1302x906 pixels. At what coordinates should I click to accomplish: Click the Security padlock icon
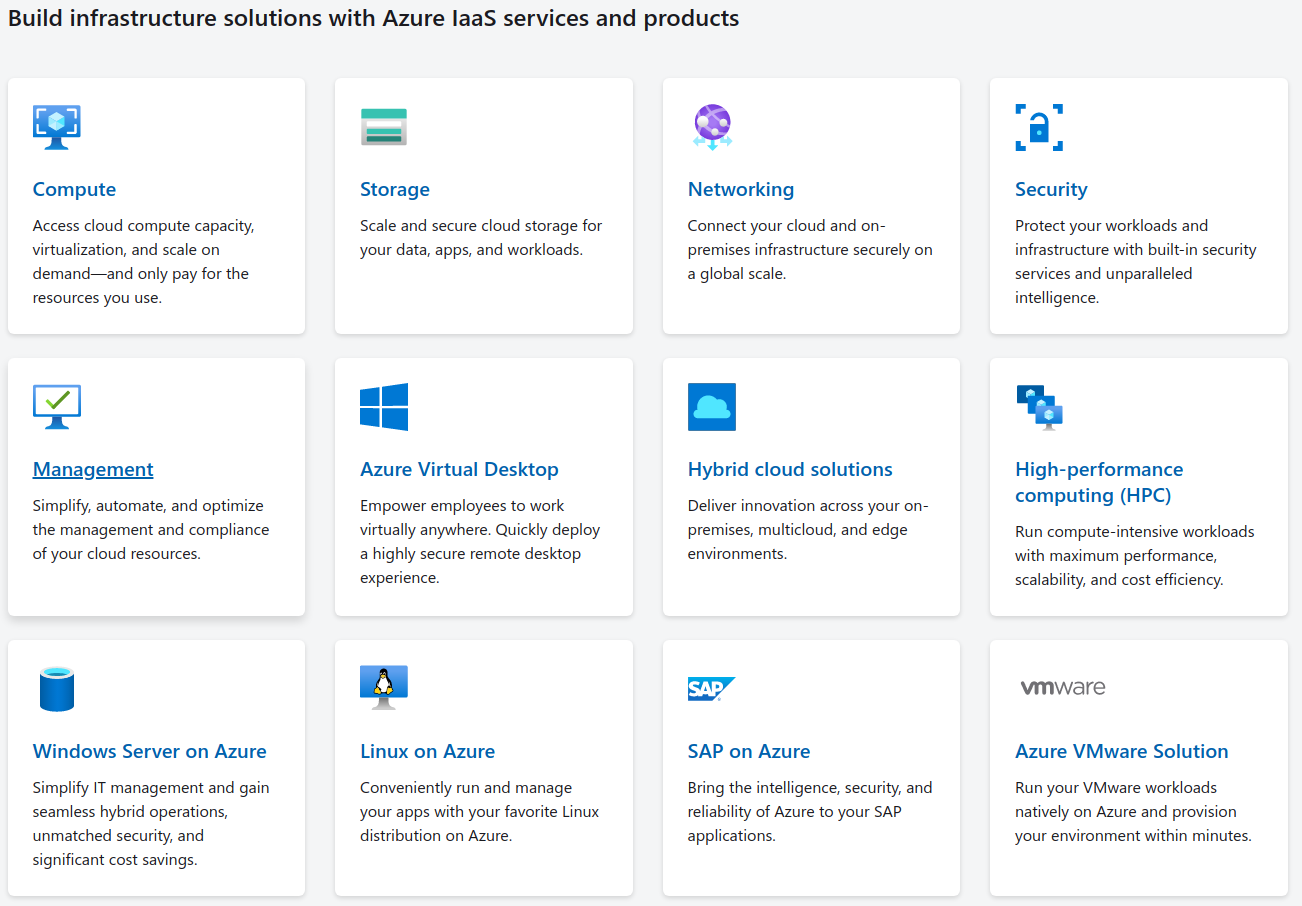1039,127
